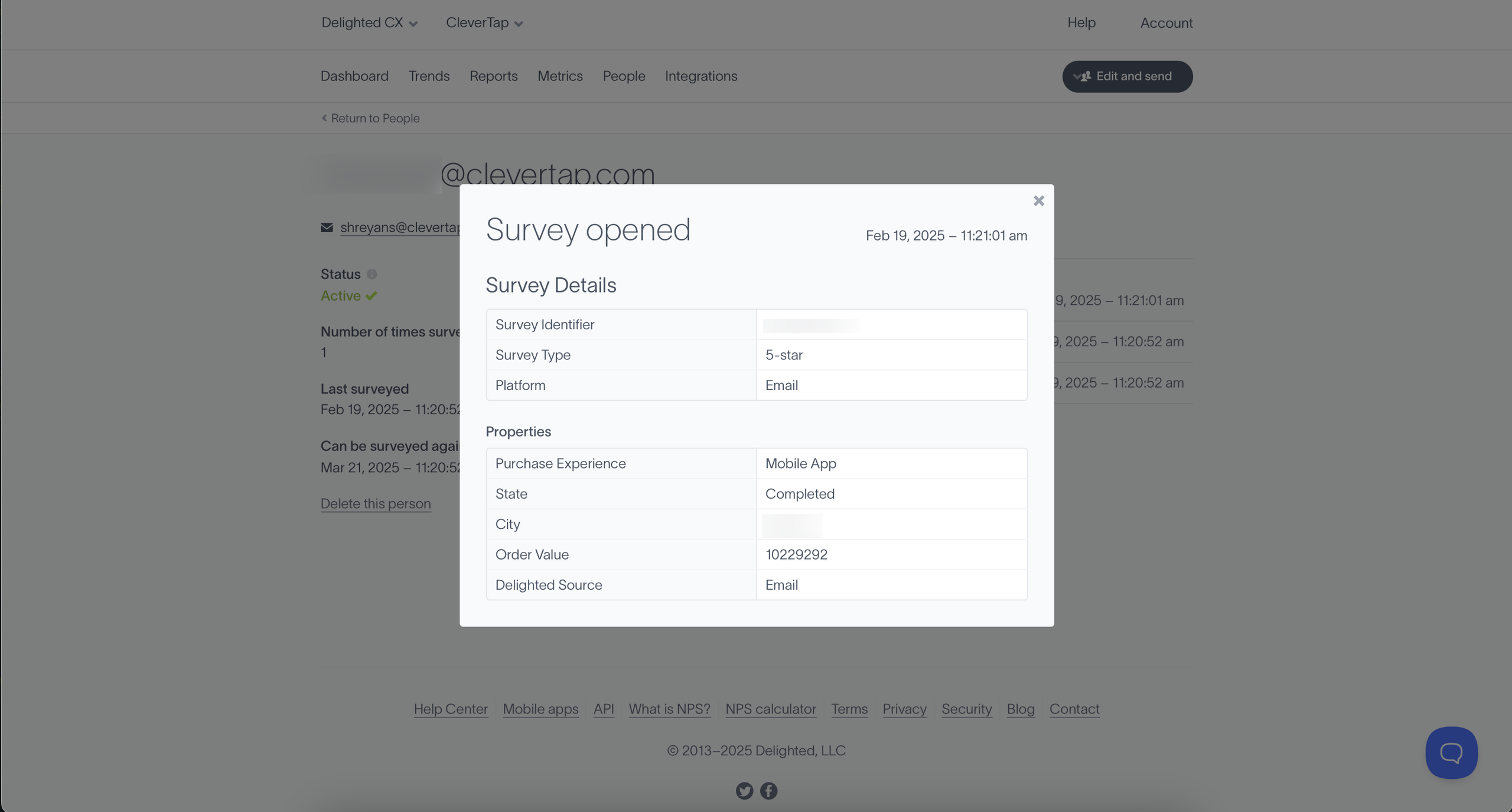Click the Facebook icon in footer
Image resolution: width=1512 pixels, height=812 pixels.
click(768, 791)
